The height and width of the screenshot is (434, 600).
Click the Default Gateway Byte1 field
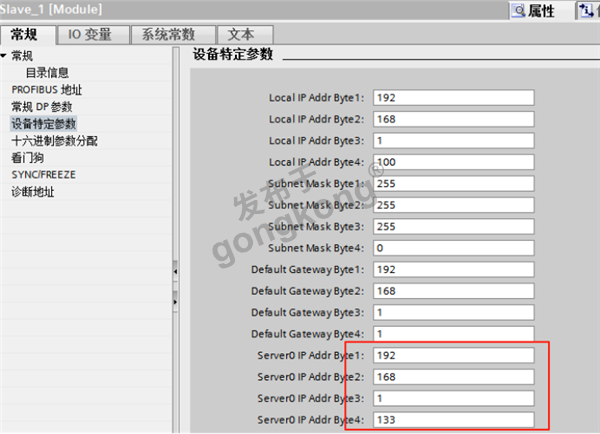click(453, 269)
